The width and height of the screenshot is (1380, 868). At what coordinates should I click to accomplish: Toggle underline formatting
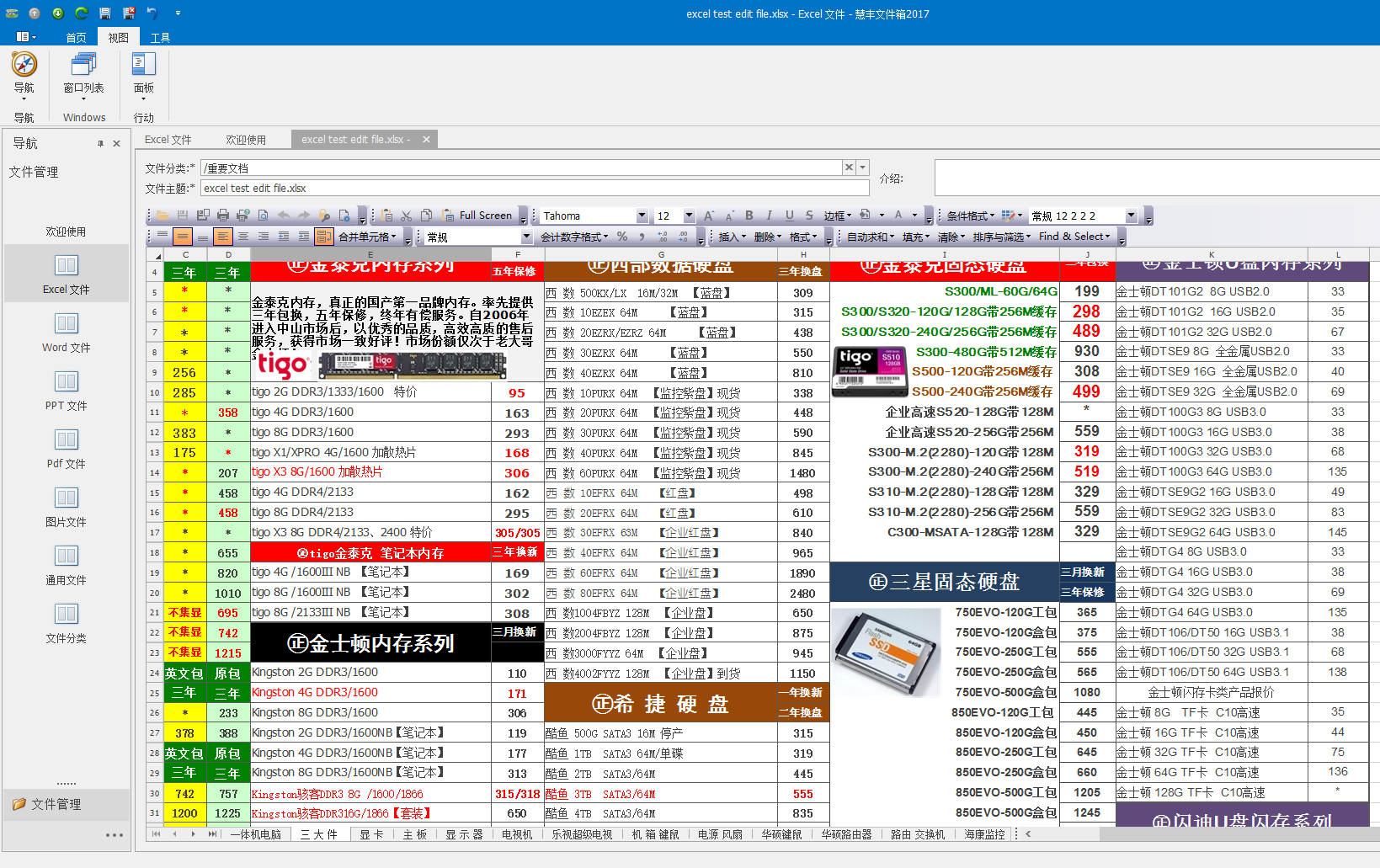(x=789, y=216)
